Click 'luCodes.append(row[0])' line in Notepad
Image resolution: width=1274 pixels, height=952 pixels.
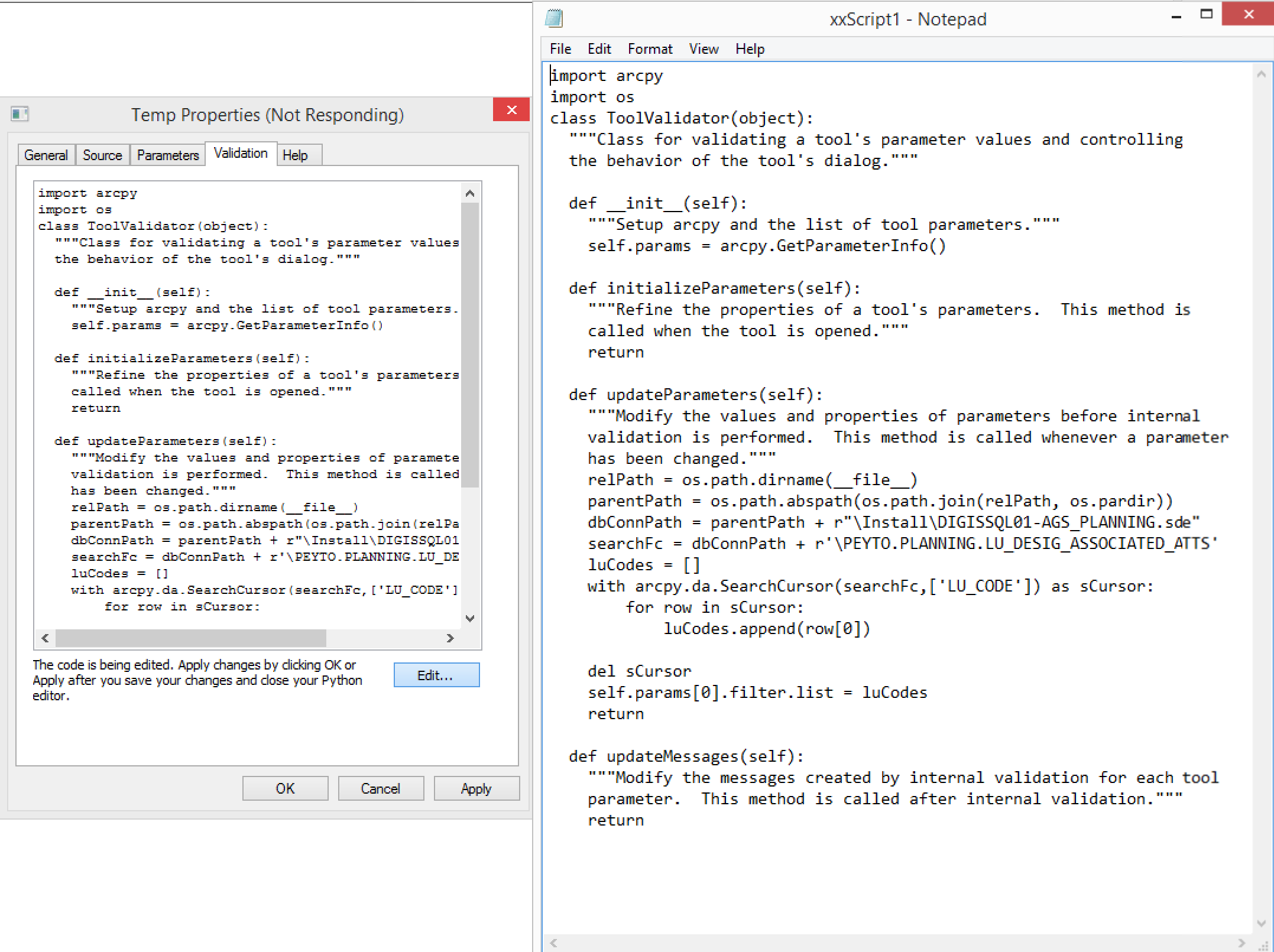pyautogui.click(x=767, y=629)
